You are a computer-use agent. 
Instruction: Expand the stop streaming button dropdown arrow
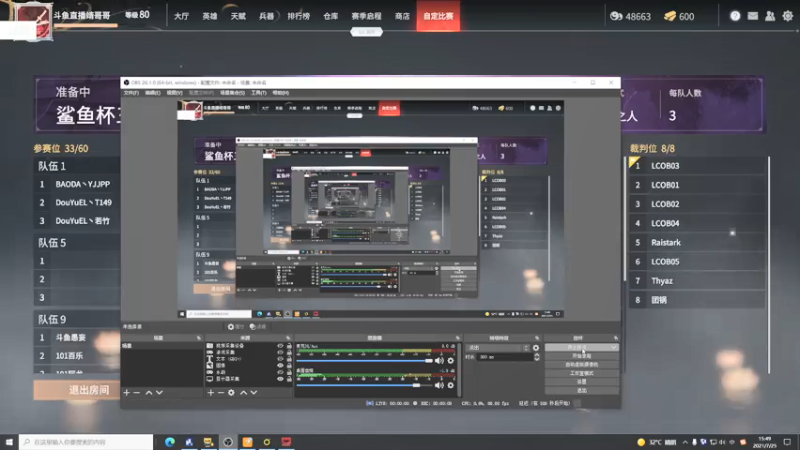coord(613,347)
